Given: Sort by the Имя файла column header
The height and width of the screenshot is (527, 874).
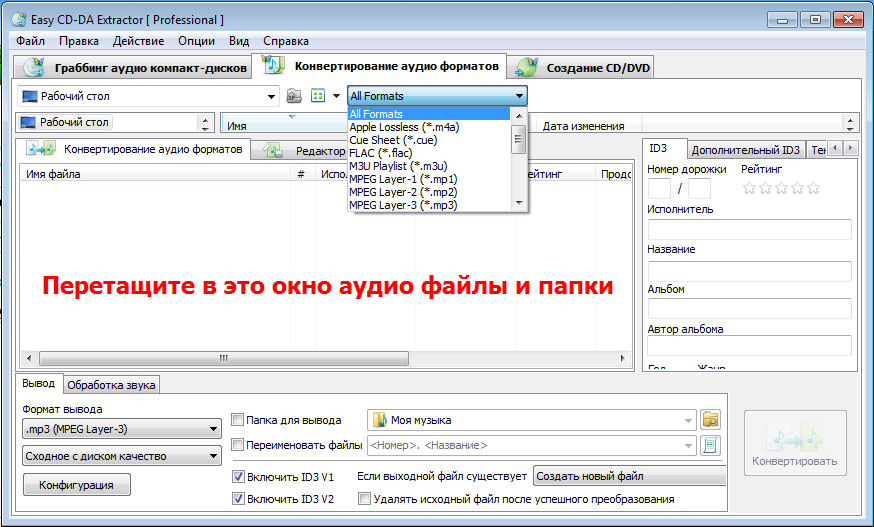Looking at the screenshot, I should pos(155,174).
